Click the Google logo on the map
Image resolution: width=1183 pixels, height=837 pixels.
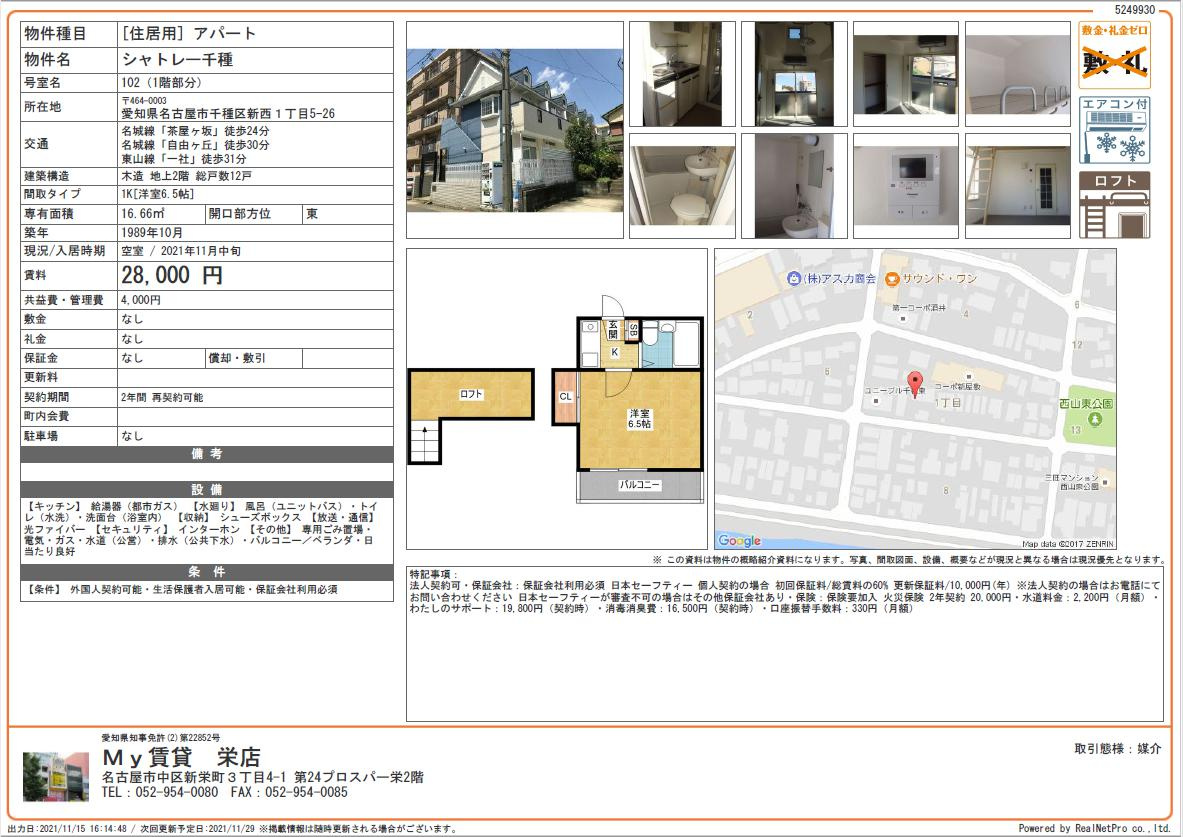739,540
